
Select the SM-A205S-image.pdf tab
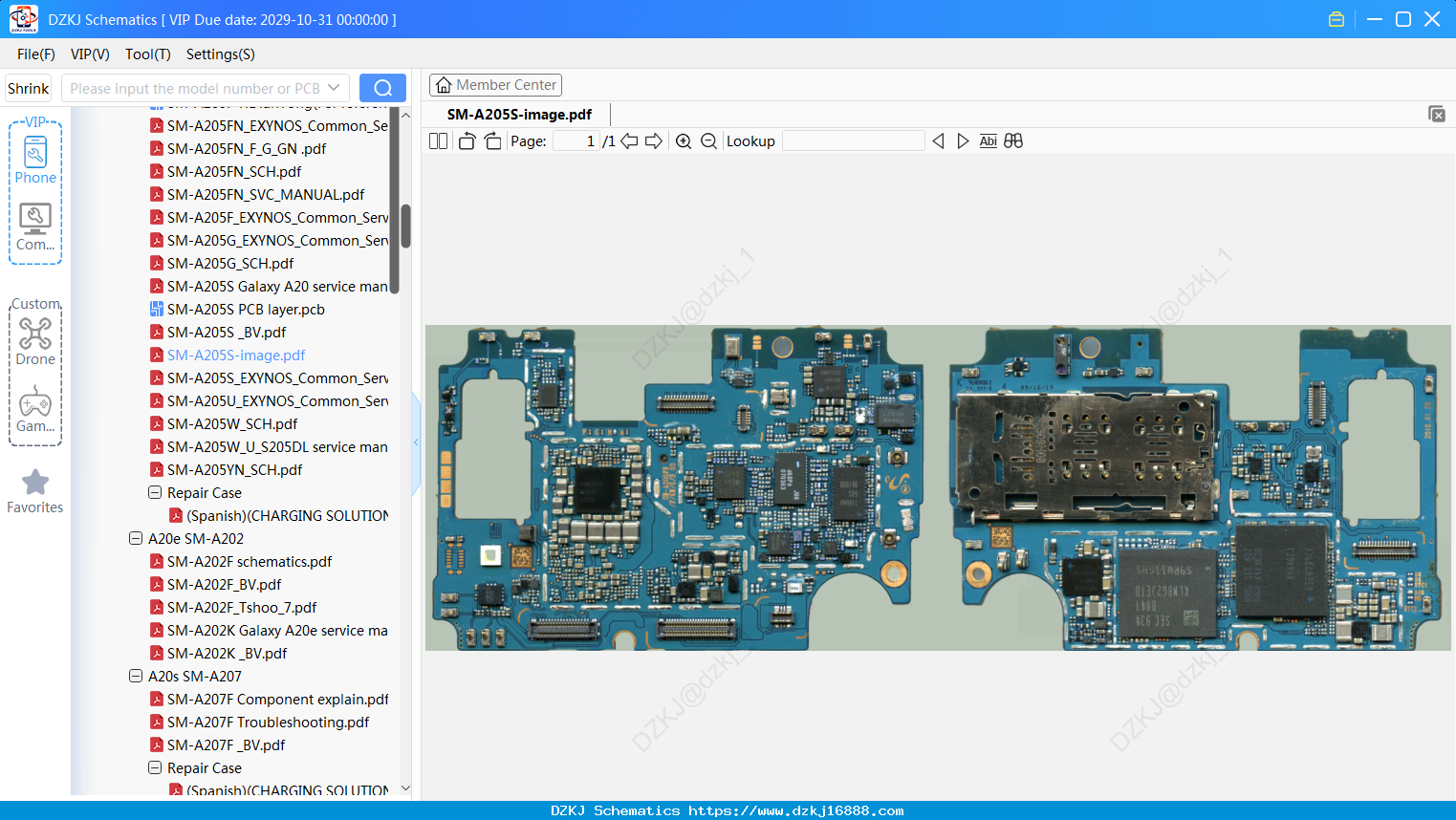tap(519, 115)
